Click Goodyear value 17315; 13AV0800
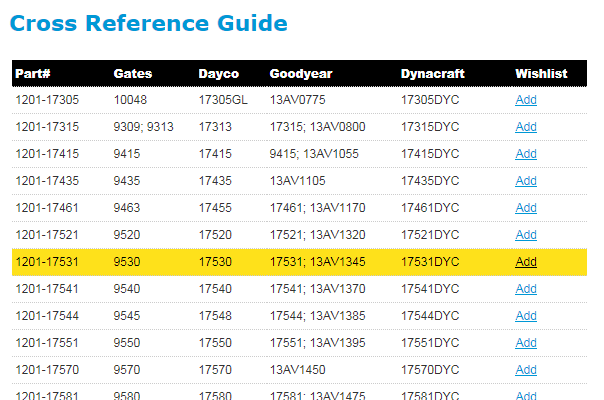The width and height of the screenshot is (604, 400). point(317,127)
